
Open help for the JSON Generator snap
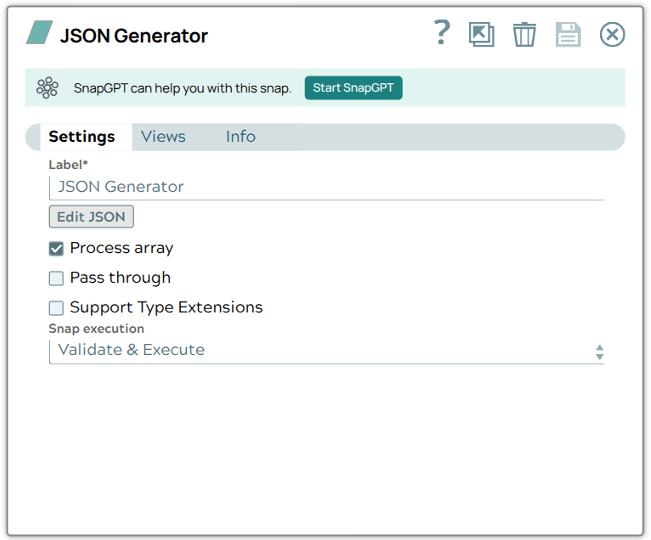pos(441,33)
